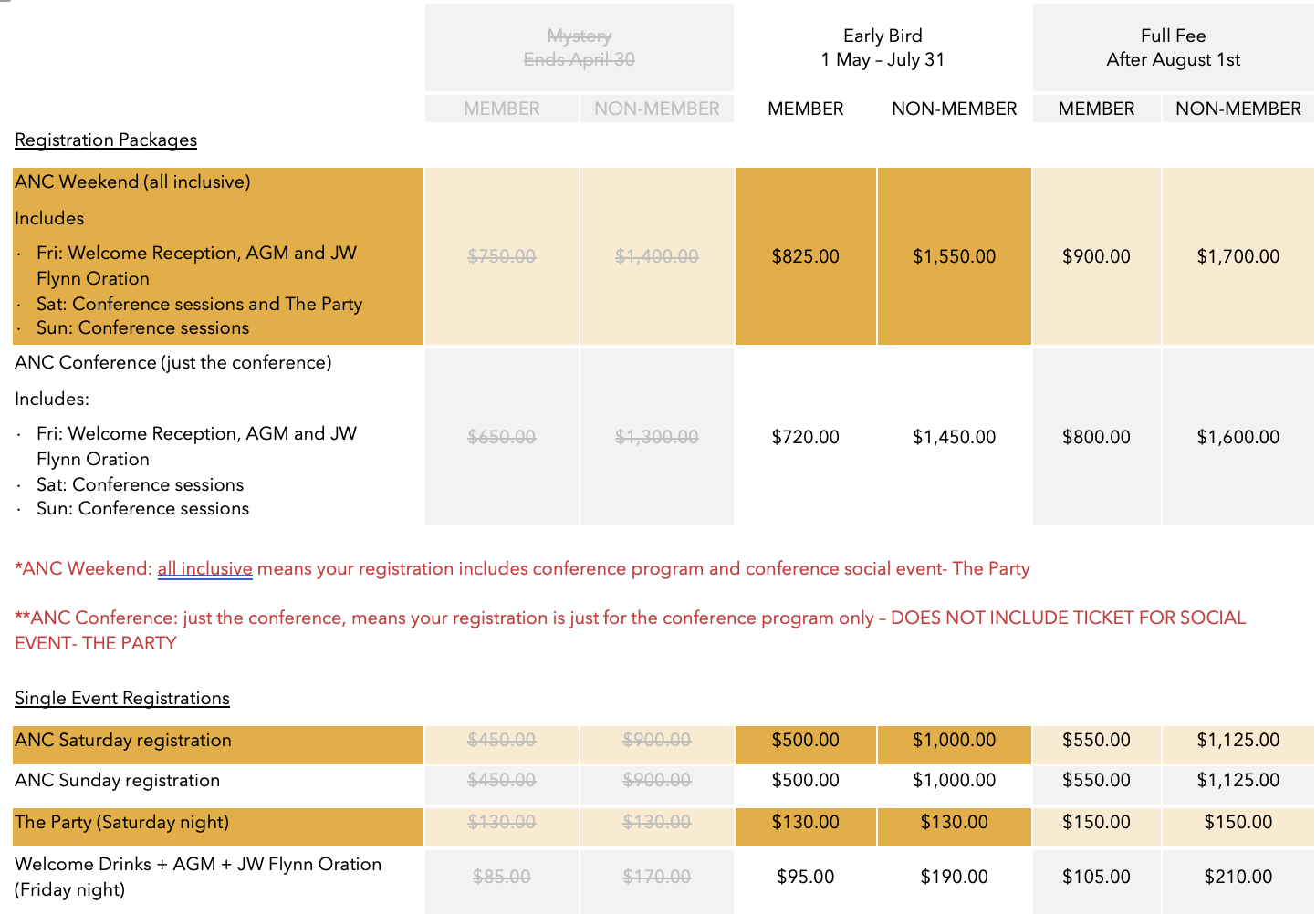Click the 'Single Event Registrations' underlined heading
Screen dimensions: 1316x914
pos(122,699)
